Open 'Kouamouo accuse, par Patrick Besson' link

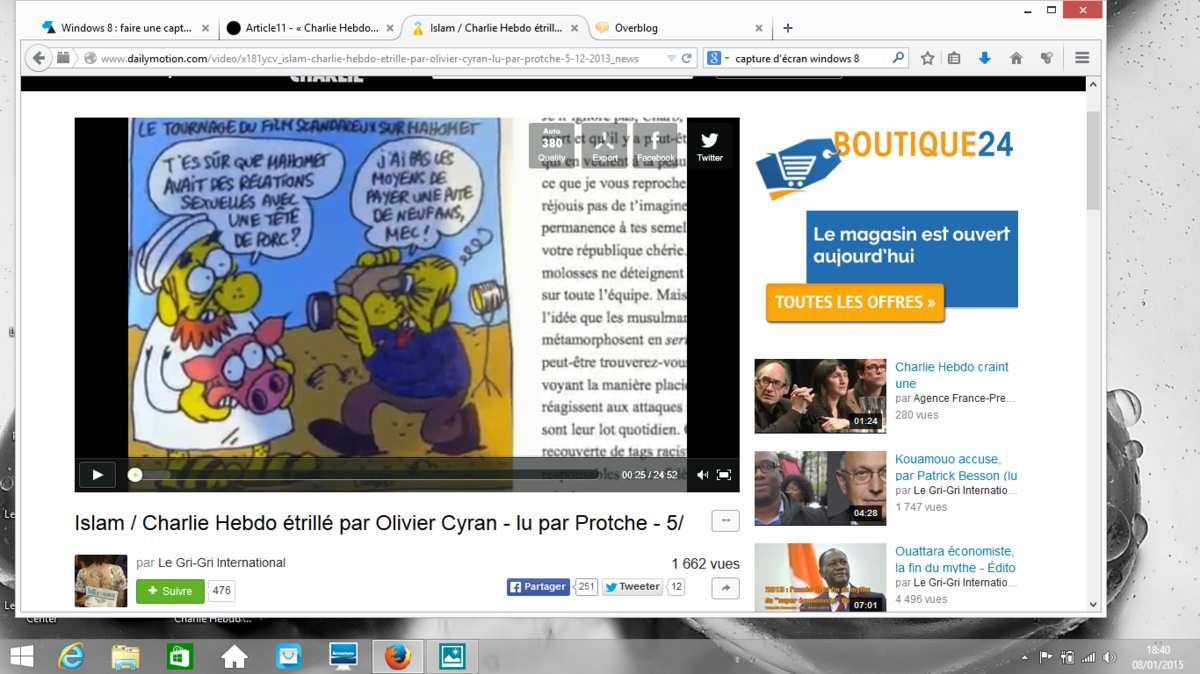click(x=956, y=467)
